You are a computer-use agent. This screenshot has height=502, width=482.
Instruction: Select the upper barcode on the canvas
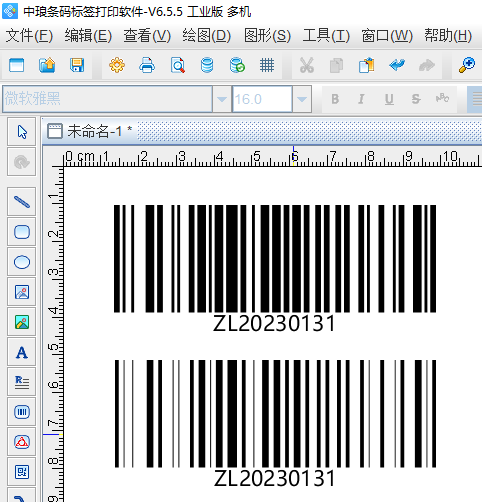[x=275, y=259]
